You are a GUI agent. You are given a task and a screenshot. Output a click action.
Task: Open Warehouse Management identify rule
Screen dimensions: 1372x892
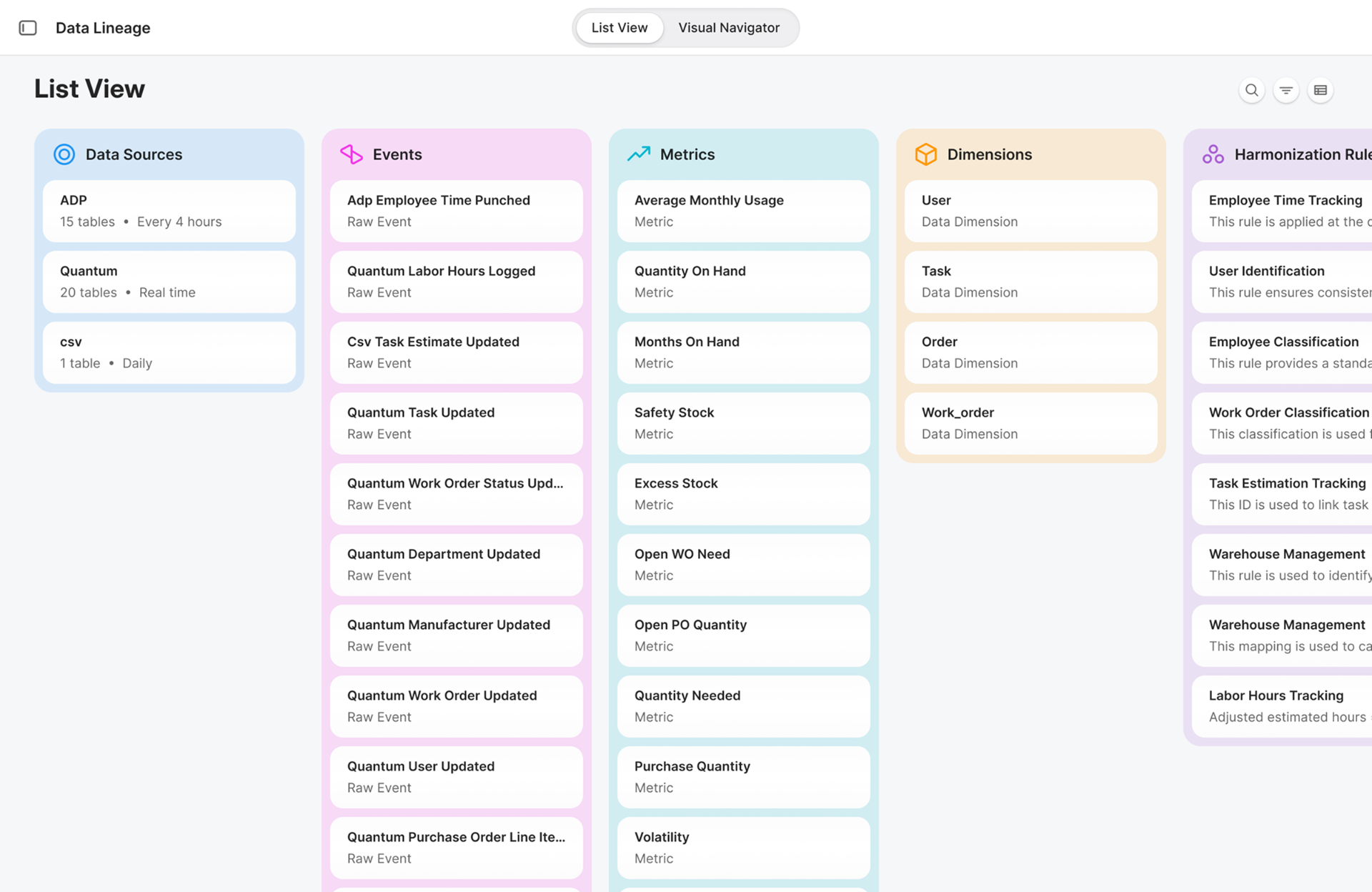pos(1282,565)
